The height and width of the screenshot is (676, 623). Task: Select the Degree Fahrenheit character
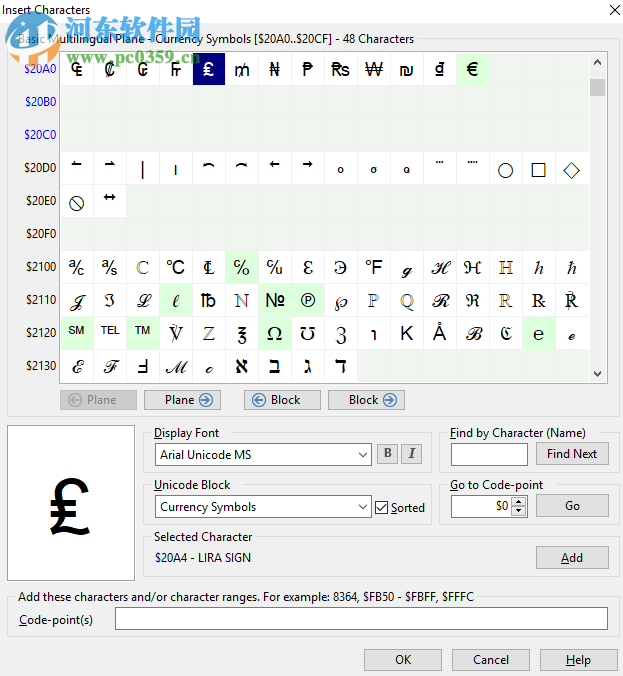[x=374, y=267]
